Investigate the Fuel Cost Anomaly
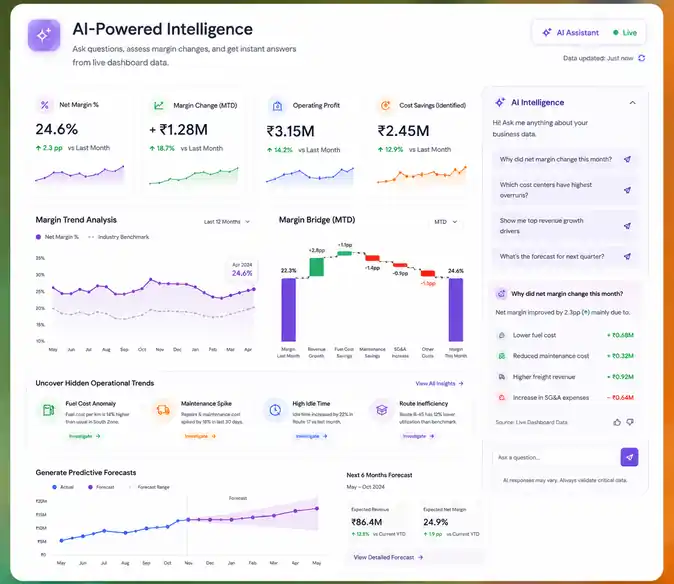This screenshot has width=674, height=584. [84, 436]
